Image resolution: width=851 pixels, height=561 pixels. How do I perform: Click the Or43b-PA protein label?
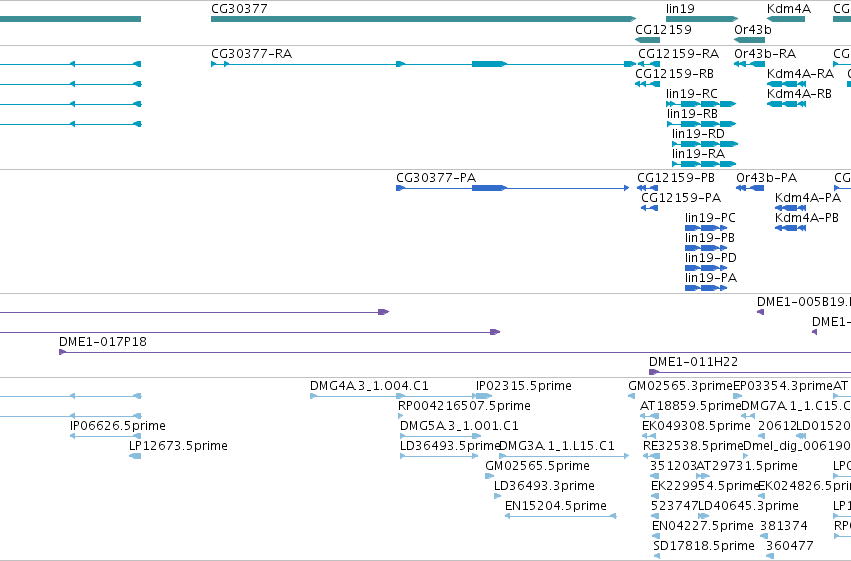pos(766,178)
